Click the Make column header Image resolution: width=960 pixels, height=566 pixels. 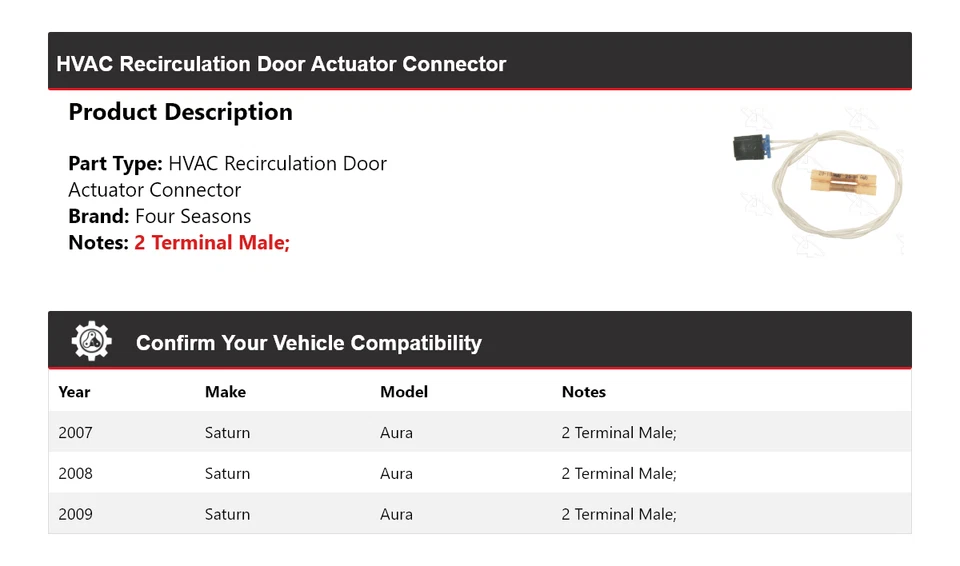(x=225, y=392)
